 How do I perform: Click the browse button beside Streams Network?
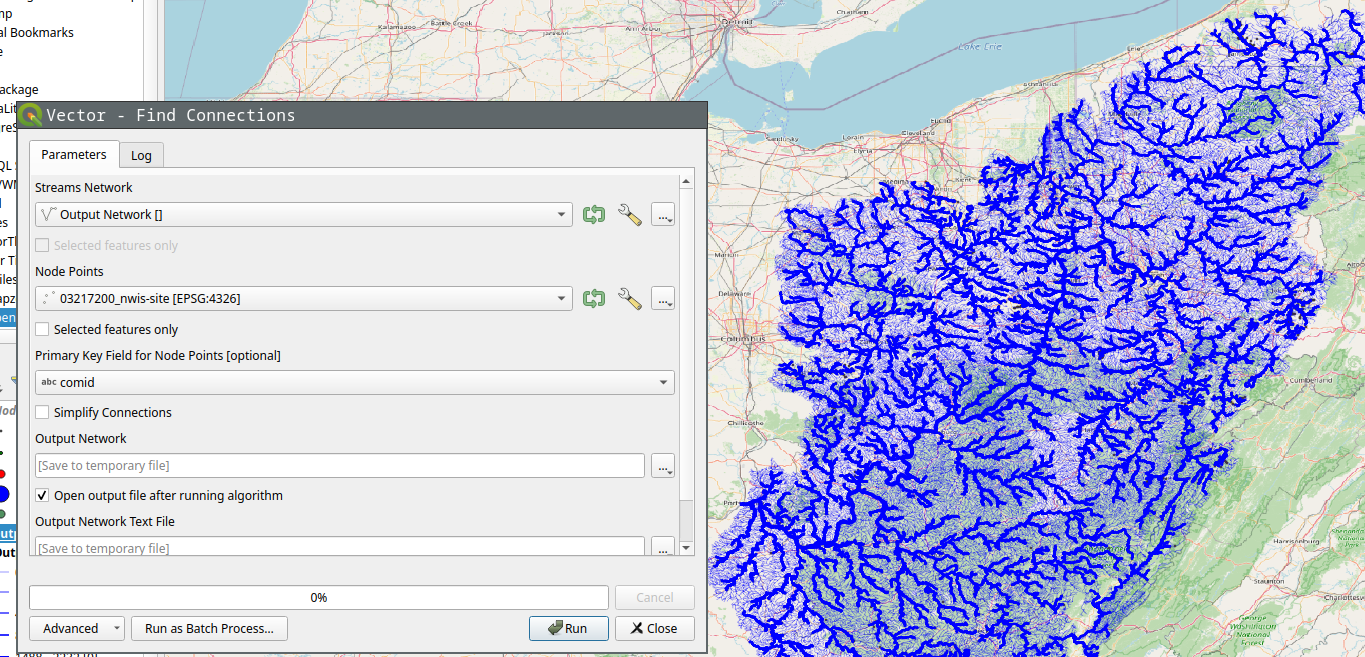coord(663,214)
